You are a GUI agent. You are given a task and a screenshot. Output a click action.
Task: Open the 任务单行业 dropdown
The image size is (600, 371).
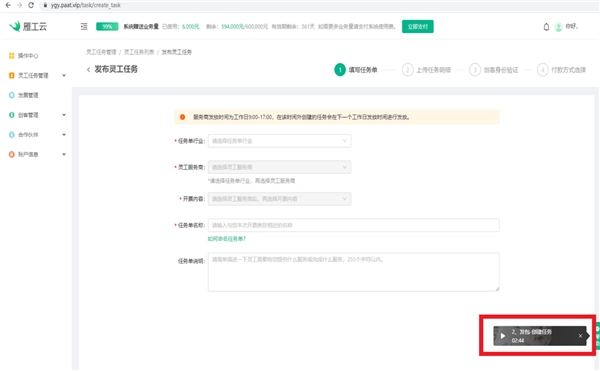pyautogui.click(x=279, y=141)
